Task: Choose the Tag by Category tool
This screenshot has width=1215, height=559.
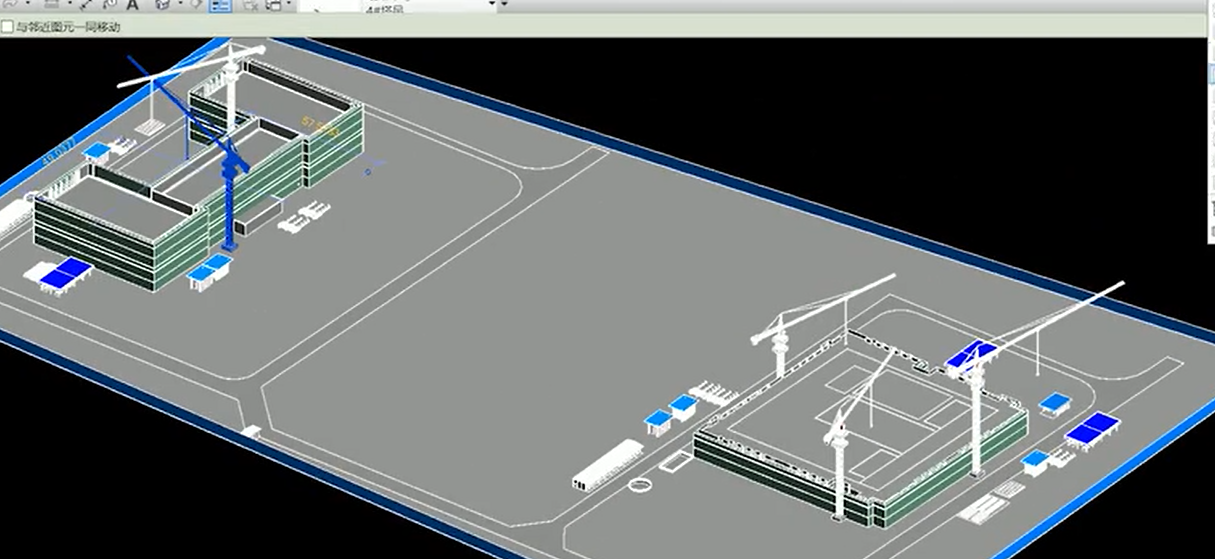Action: click(110, 4)
